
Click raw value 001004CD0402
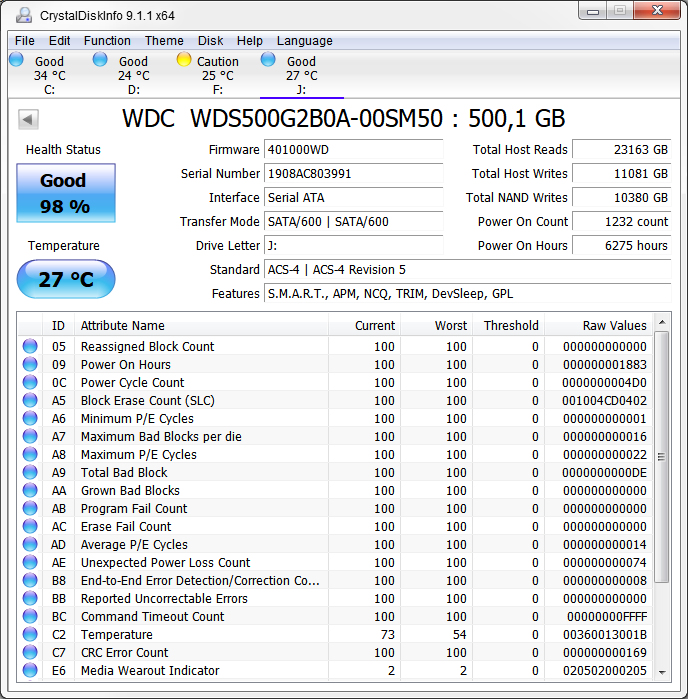(x=604, y=400)
